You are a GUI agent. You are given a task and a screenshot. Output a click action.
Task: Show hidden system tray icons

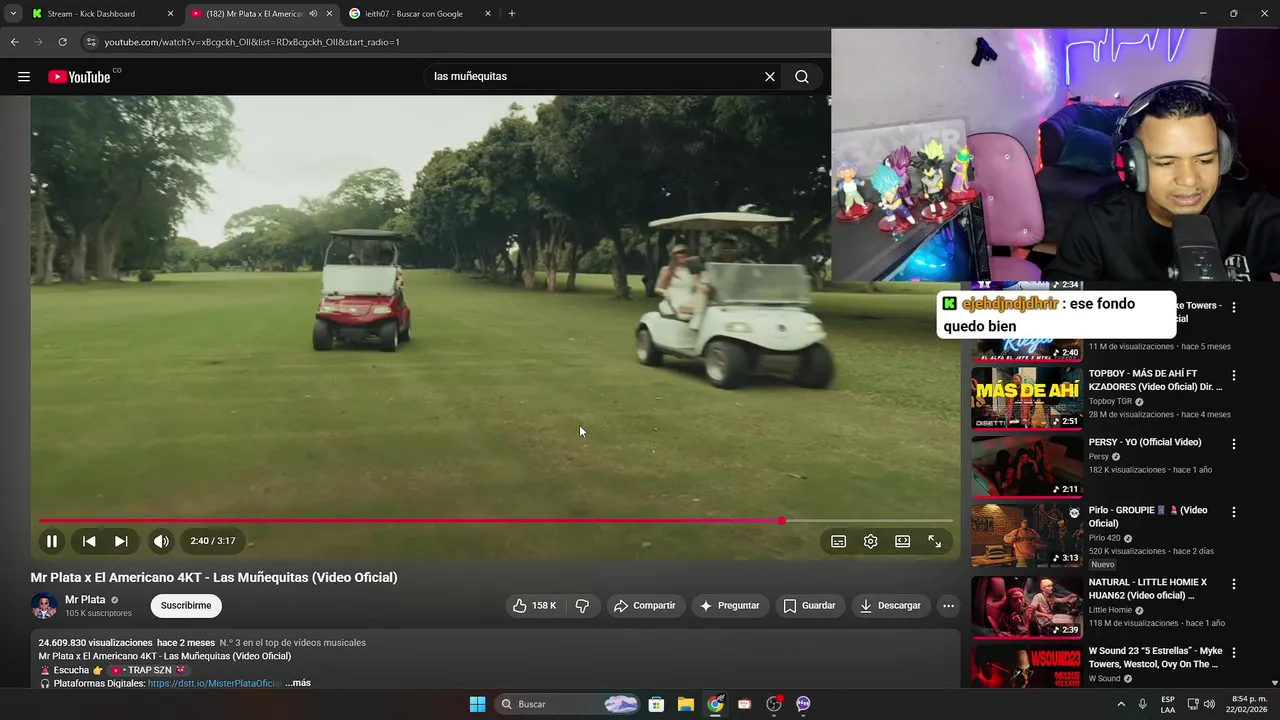coord(1120,704)
